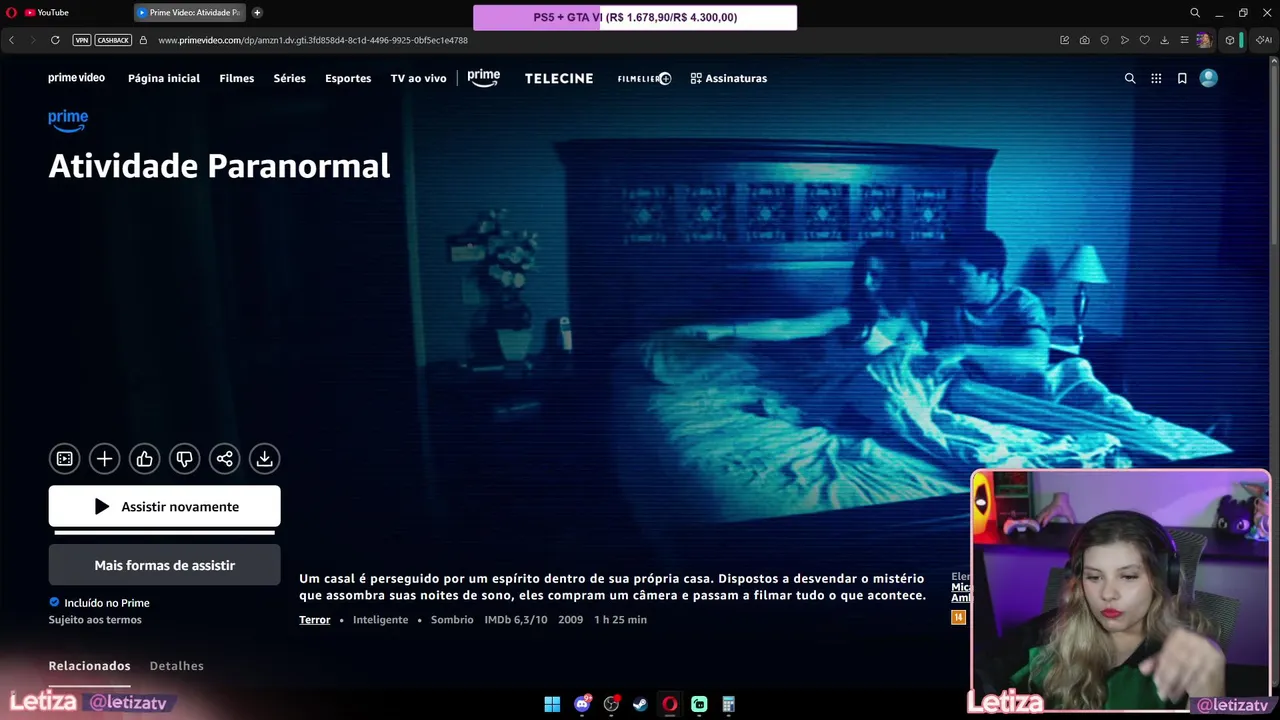Click Assistir novamente play button
The height and width of the screenshot is (720, 1280).
[x=164, y=506]
